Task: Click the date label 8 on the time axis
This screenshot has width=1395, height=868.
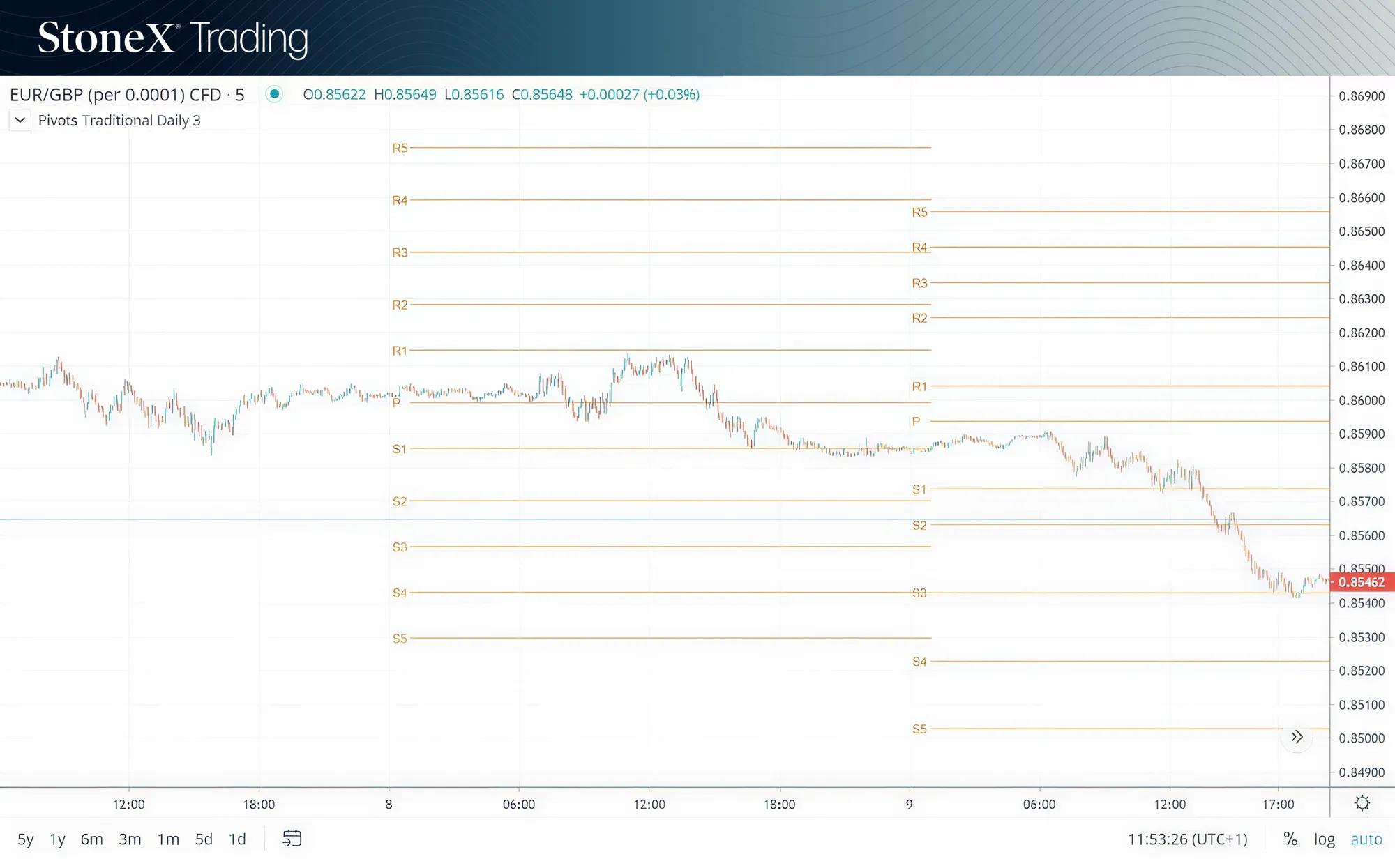Action: click(389, 805)
